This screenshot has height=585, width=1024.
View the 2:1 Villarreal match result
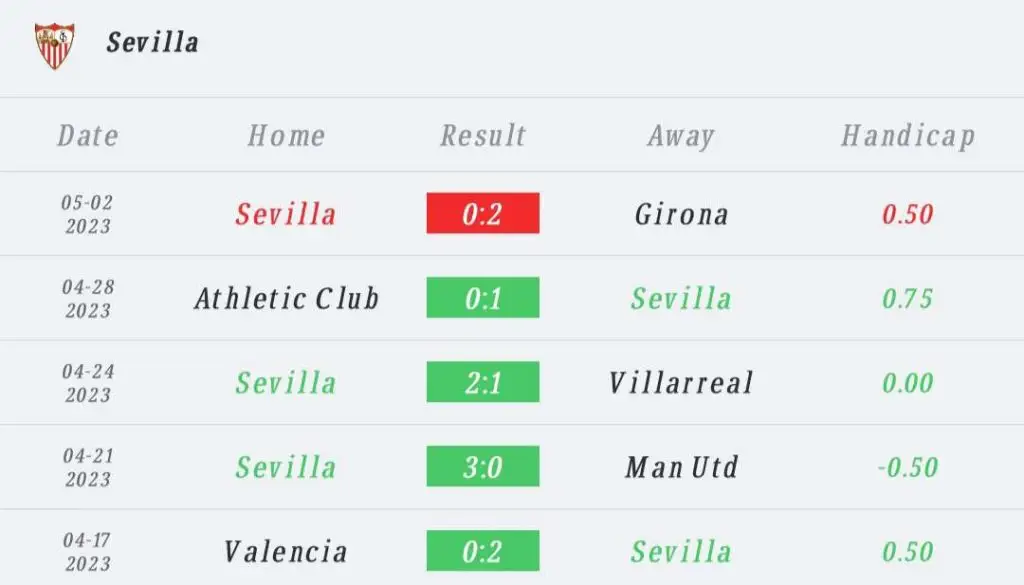pyautogui.click(x=483, y=381)
